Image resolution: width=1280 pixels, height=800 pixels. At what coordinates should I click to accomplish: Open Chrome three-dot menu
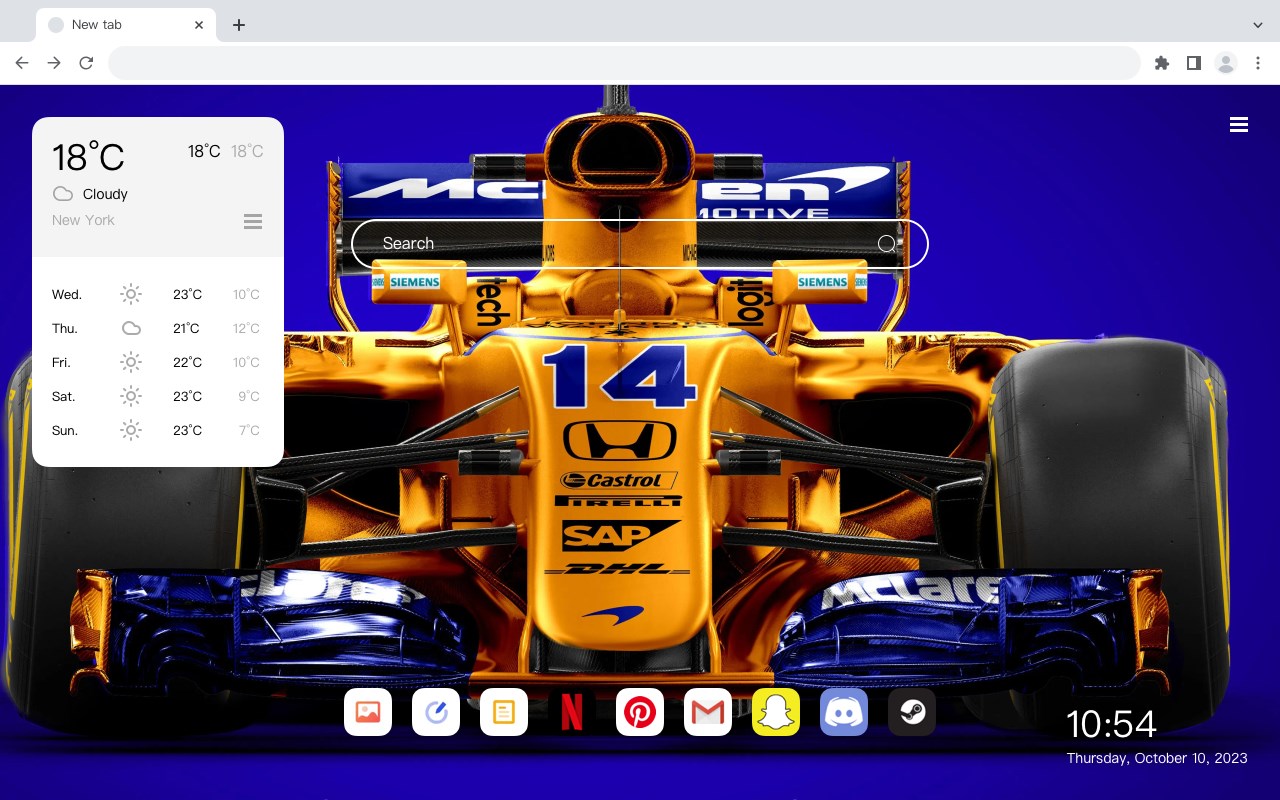tap(1258, 63)
